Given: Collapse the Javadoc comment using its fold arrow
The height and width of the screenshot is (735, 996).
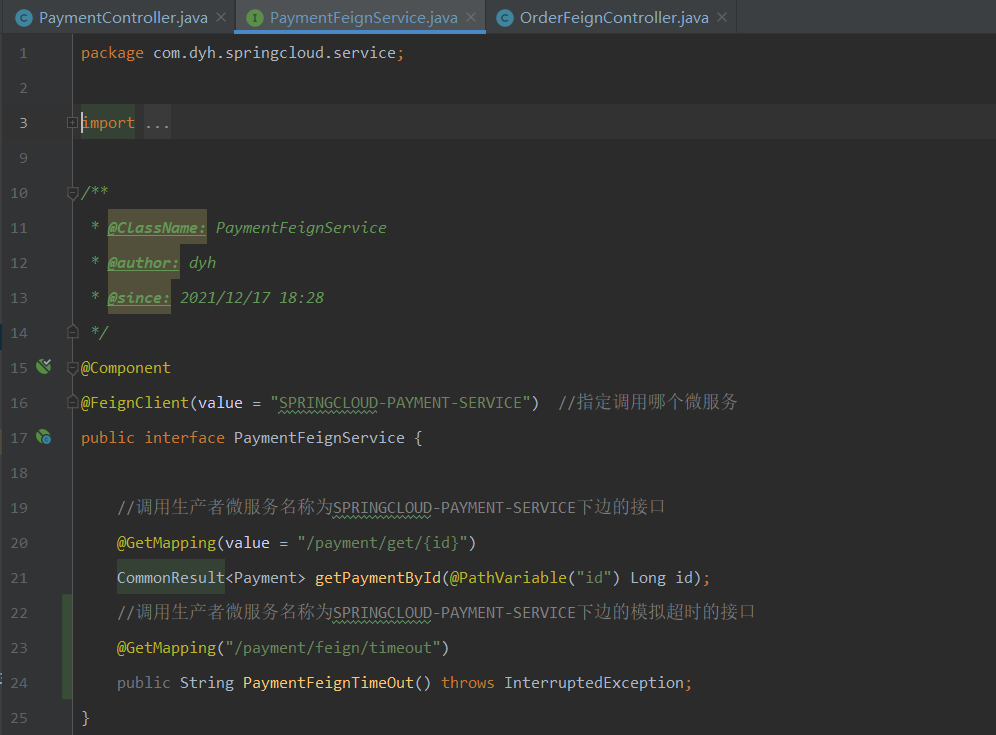Looking at the screenshot, I should [x=70, y=192].
